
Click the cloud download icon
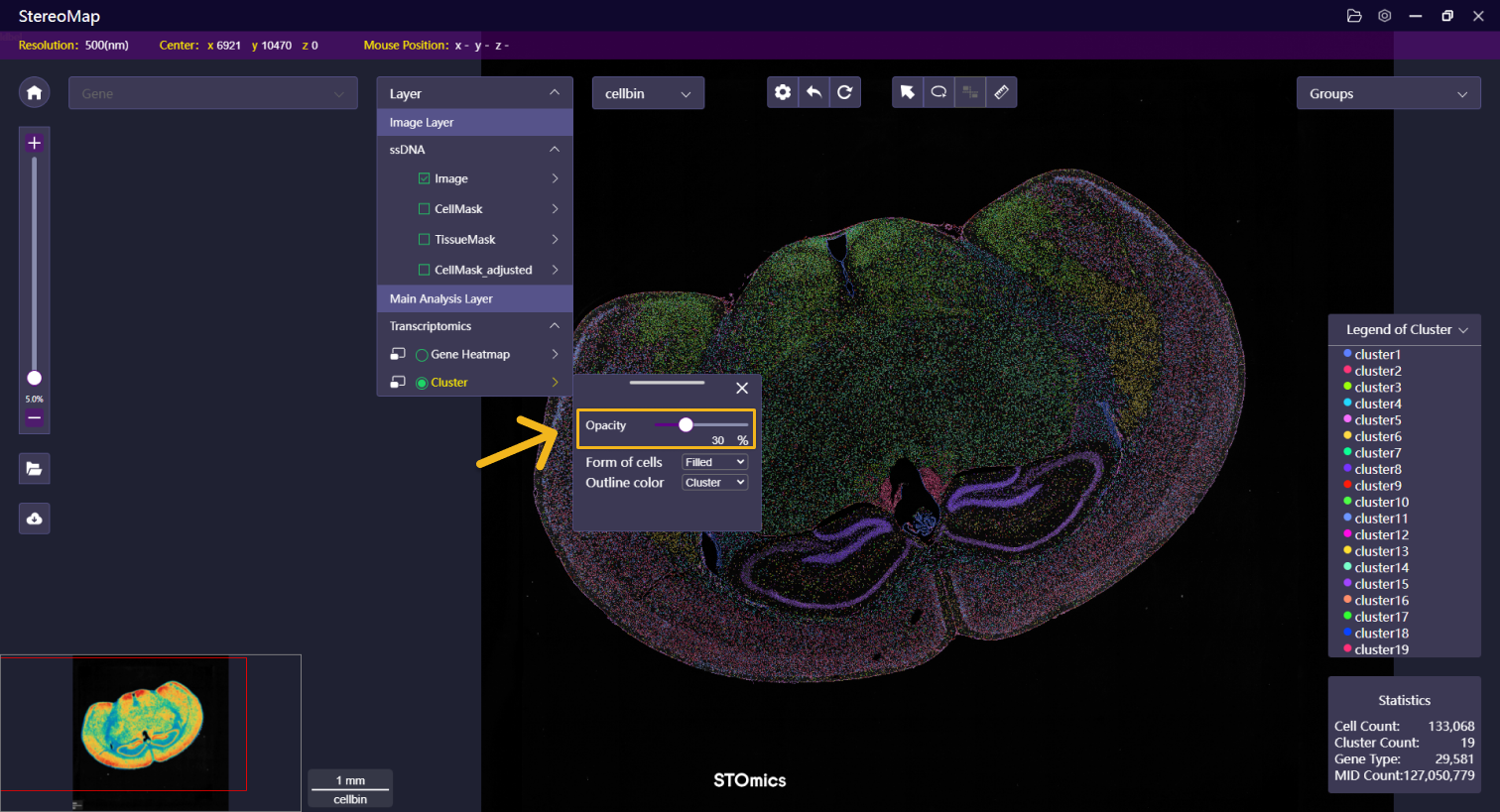[x=34, y=519]
